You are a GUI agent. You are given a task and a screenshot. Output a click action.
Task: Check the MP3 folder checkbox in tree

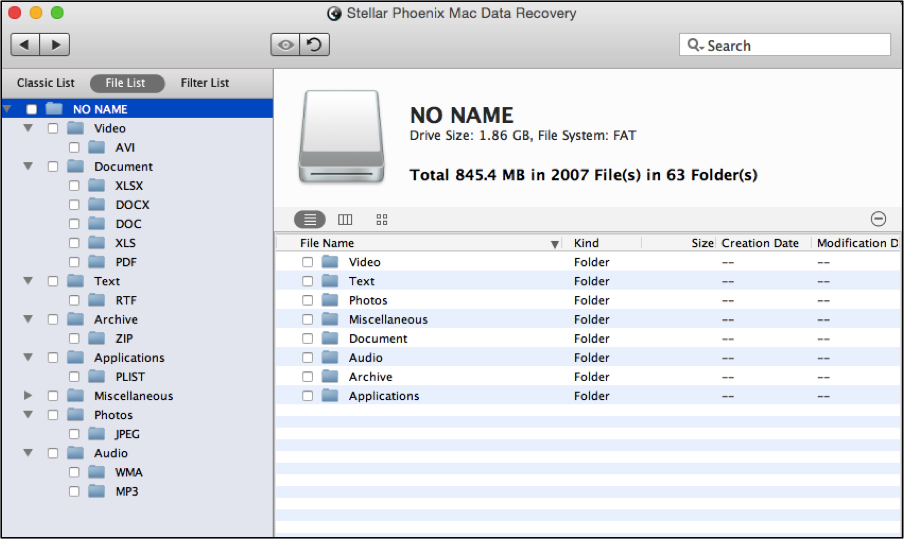click(x=74, y=491)
